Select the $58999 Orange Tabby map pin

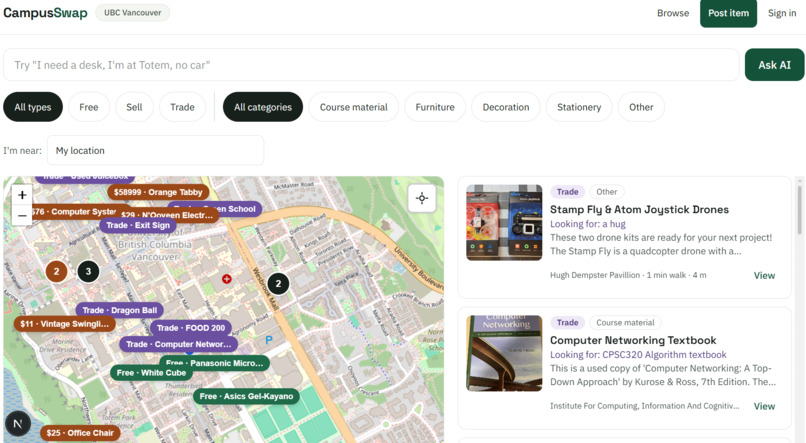coord(158,192)
